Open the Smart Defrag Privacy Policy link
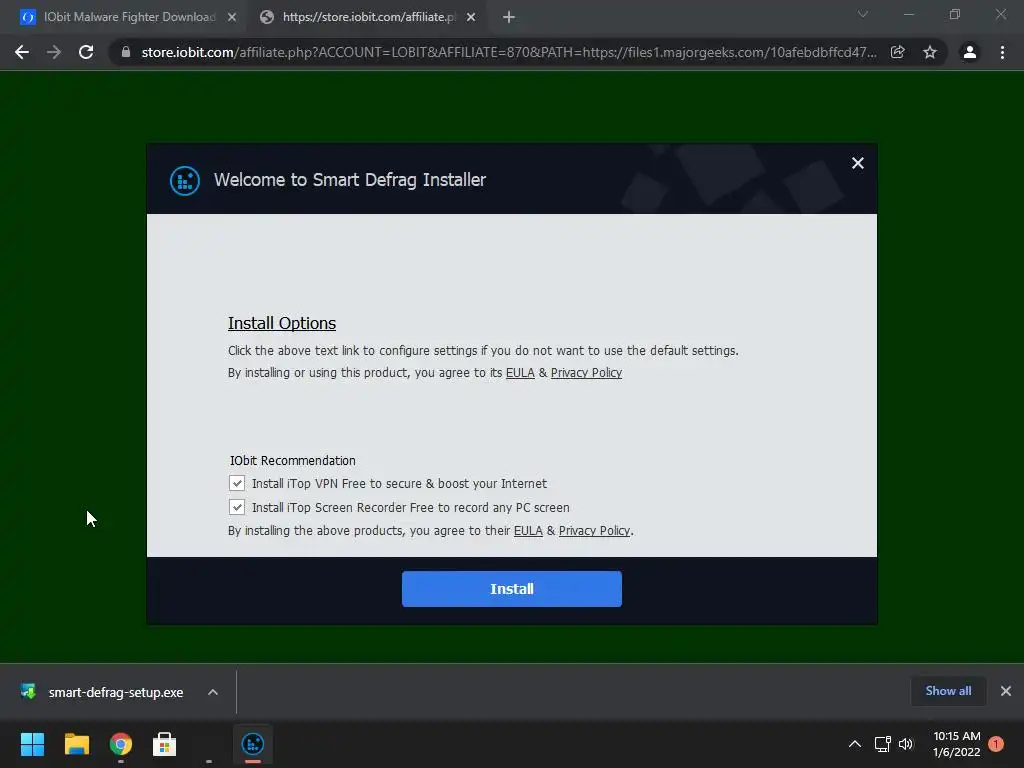The image size is (1024, 768). [x=586, y=373]
